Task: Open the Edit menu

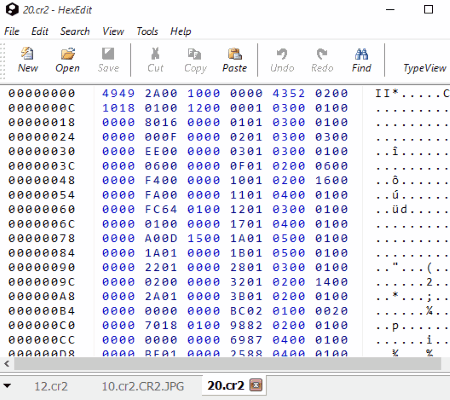Action: pyautogui.click(x=40, y=31)
